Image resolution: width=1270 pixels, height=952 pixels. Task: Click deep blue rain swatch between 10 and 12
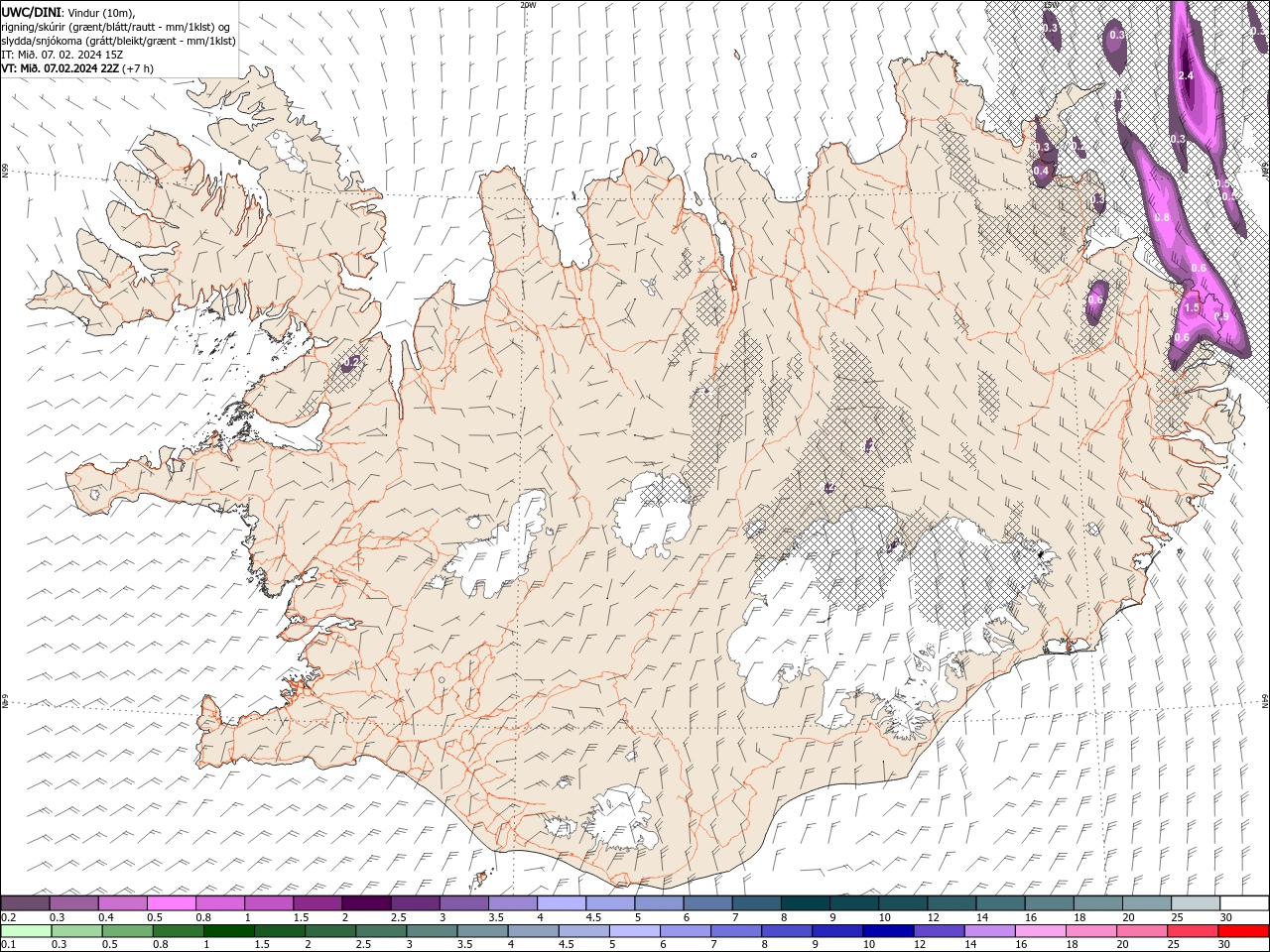888,931
